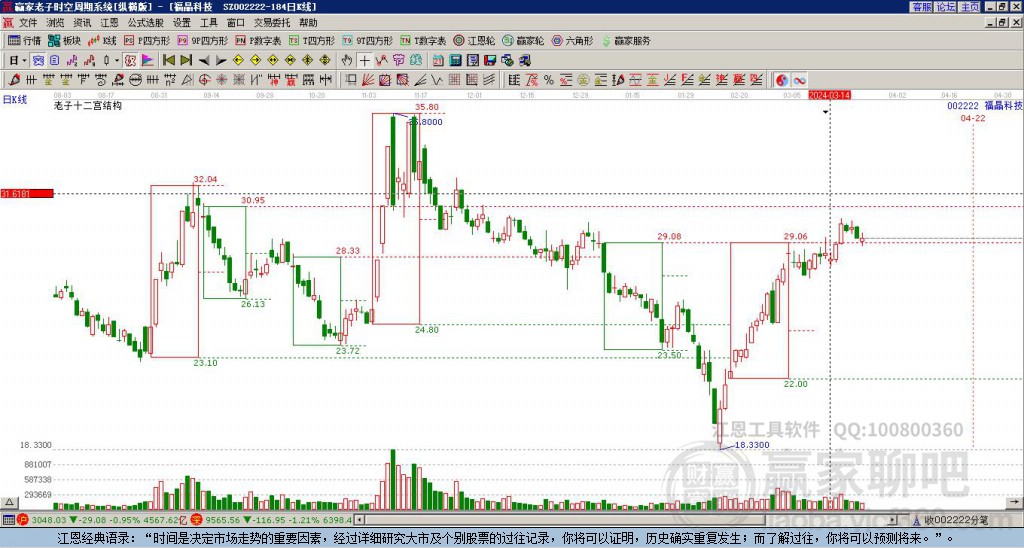This screenshot has width=1024, height=548.
Task: Click the percent % retracement tool
Action: tap(549, 80)
